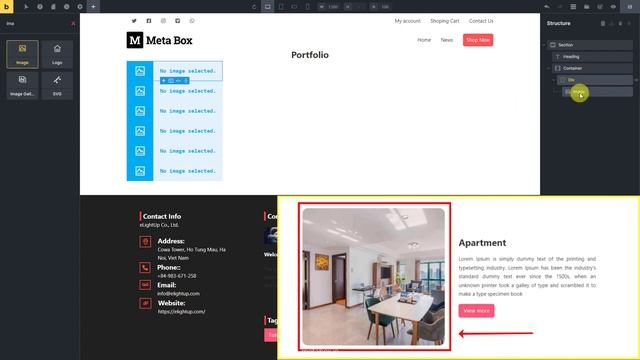
Task: Open the builder settings gear icon
Action: 80,7
